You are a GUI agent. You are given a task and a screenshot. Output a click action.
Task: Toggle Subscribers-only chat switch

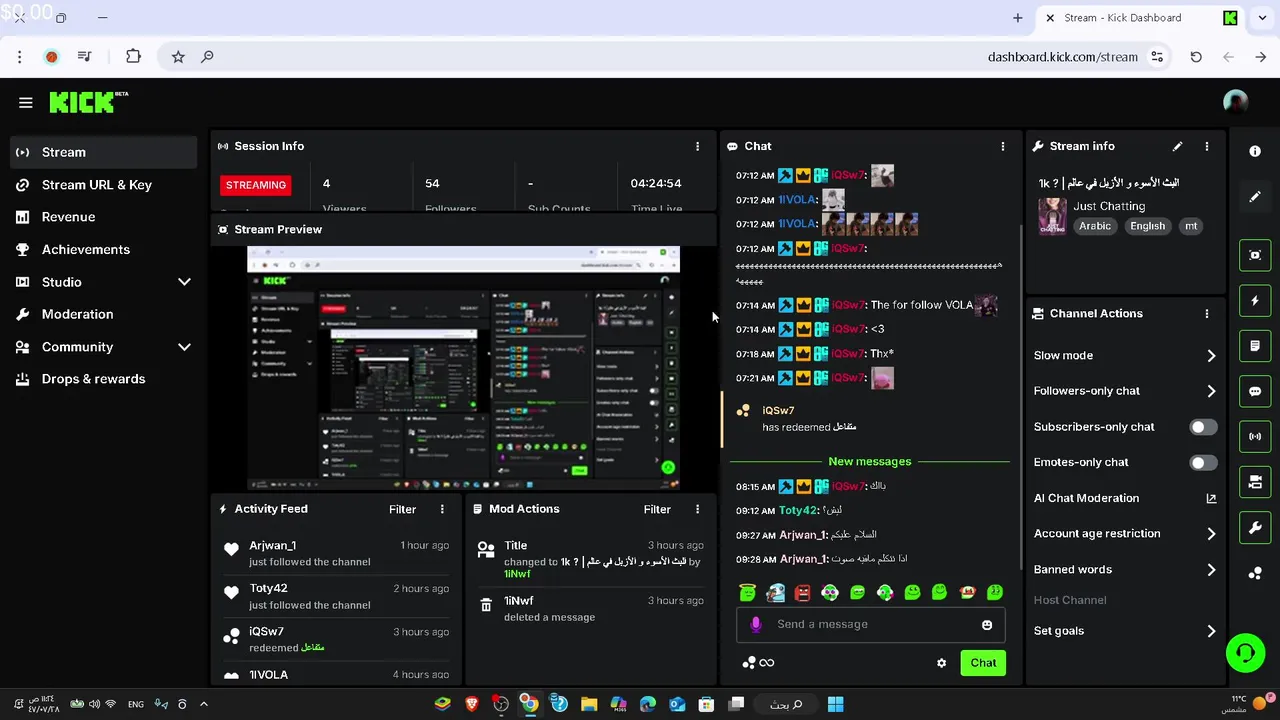point(1203,427)
